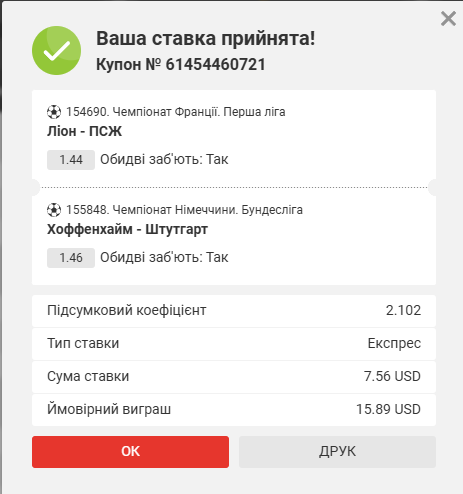Click league label 155848 Чемпіонат Німеччини
463x494 pixels.
pyautogui.click(x=184, y=210)
